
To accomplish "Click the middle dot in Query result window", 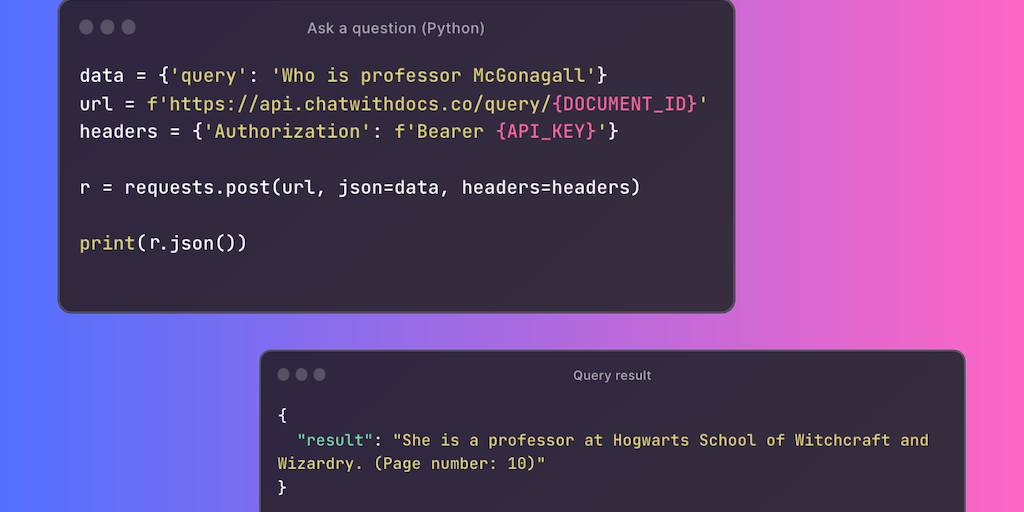I will pos(302,375).
